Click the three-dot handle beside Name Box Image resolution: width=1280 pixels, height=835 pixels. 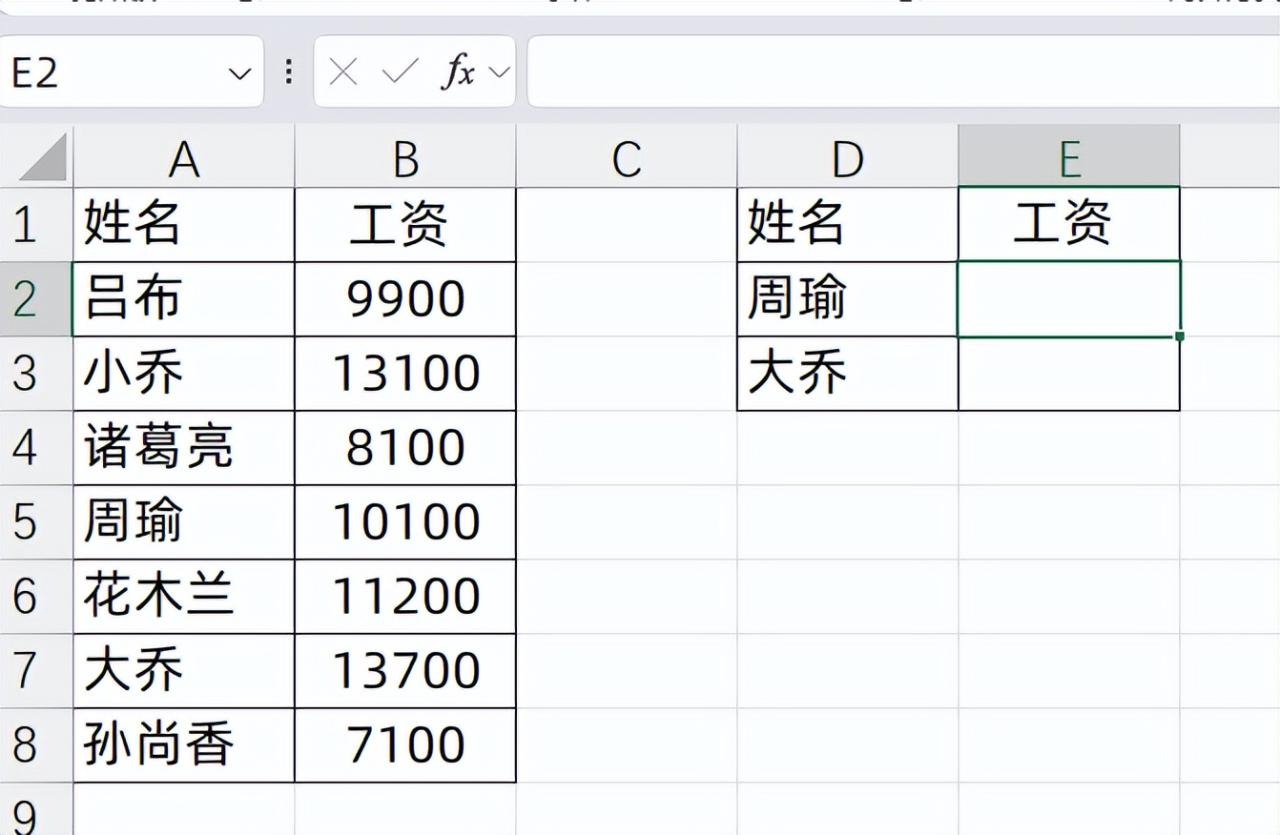pos(289,72)
